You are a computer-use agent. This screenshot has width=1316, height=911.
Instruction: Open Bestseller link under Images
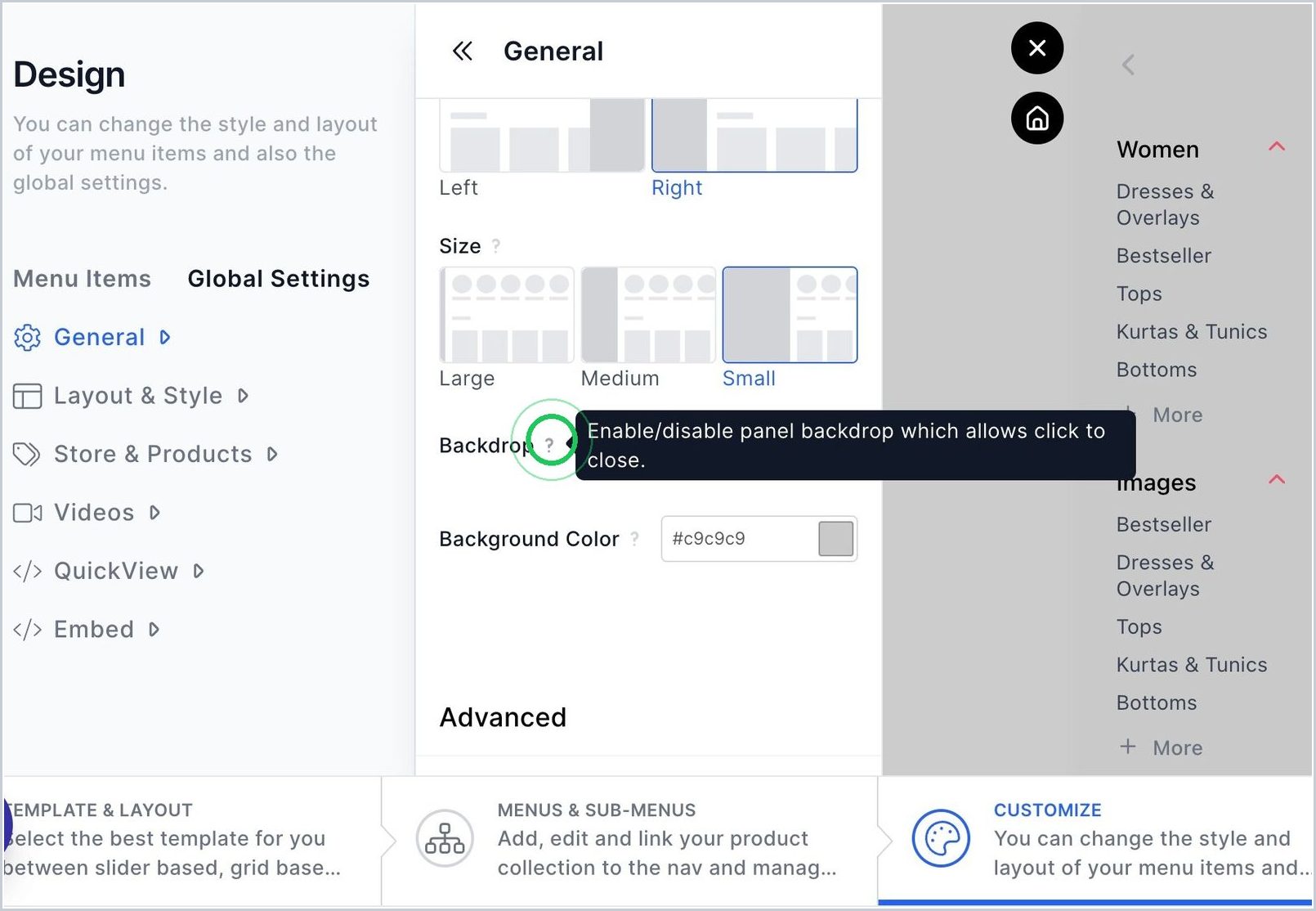click(1164, 525)
